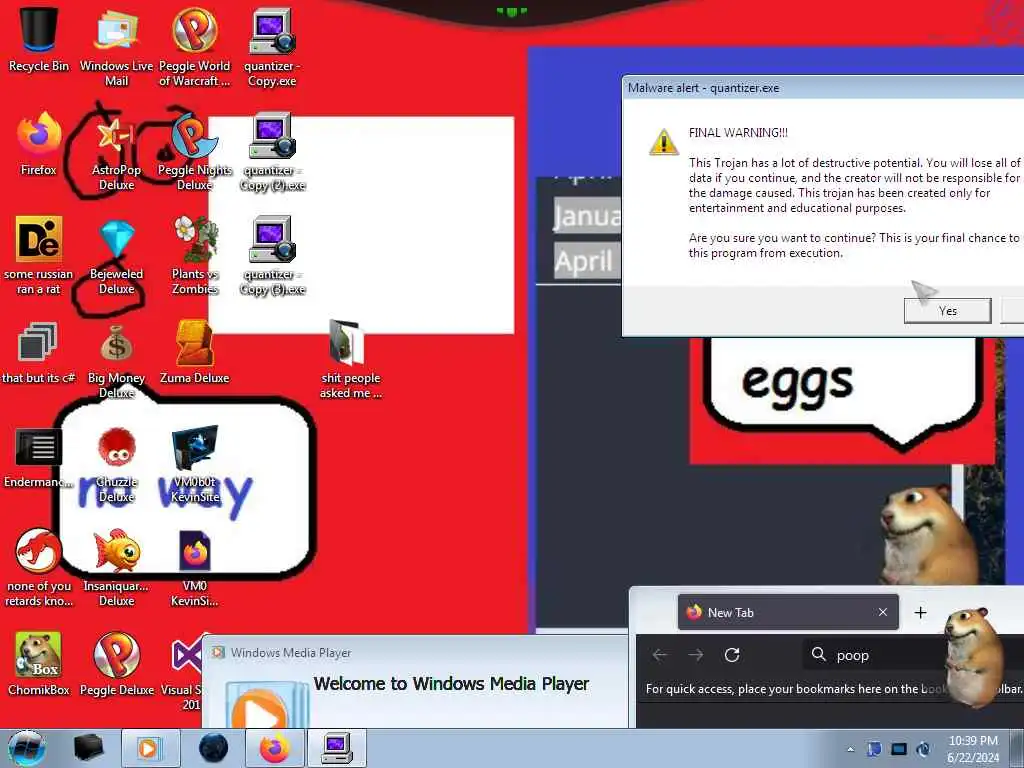1024x768 pixels.
Task: Open the Visual Studio desktop shortcut
Action: pyautogui.click(x=184, y=669)
